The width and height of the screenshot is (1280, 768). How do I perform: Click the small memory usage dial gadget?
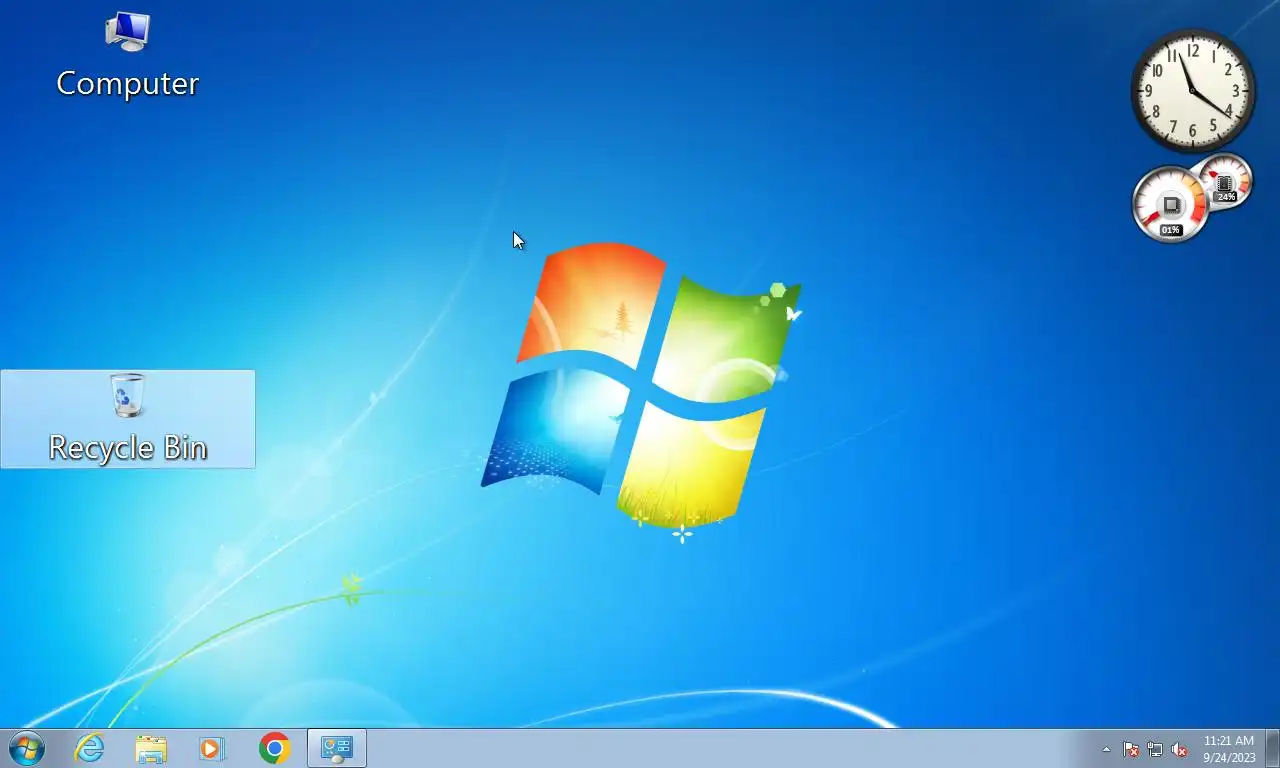pos(1225,182)
